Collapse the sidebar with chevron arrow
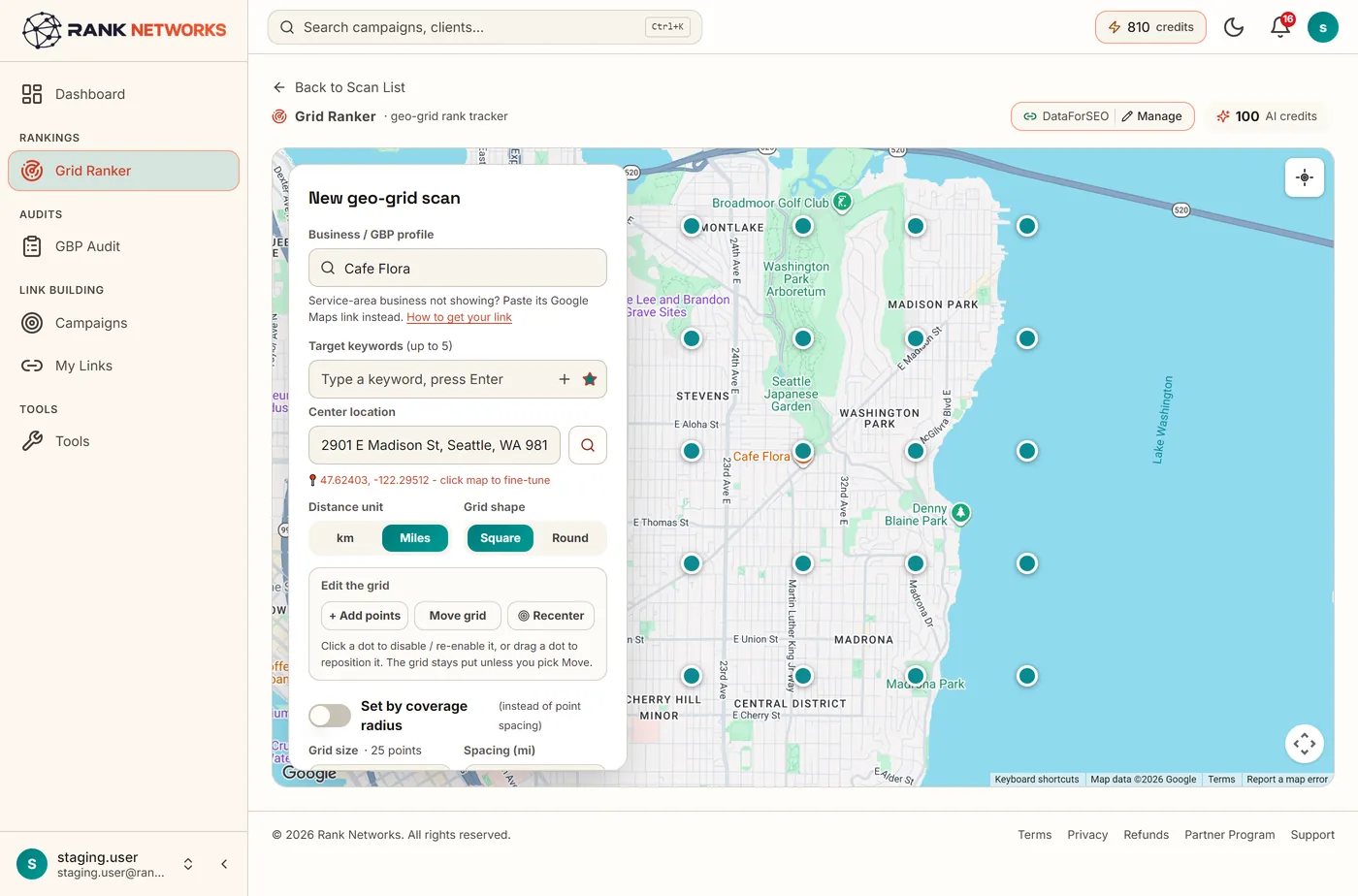 click(x=224, y=864)
